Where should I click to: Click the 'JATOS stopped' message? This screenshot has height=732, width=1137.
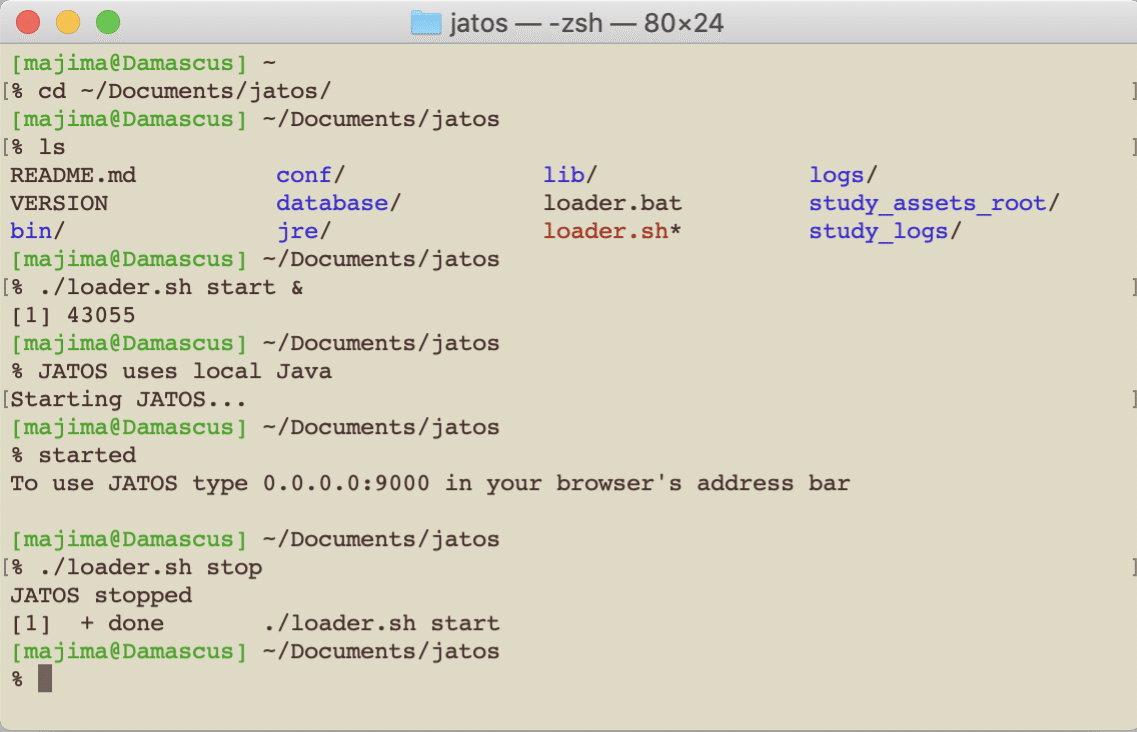pos(102,596)
